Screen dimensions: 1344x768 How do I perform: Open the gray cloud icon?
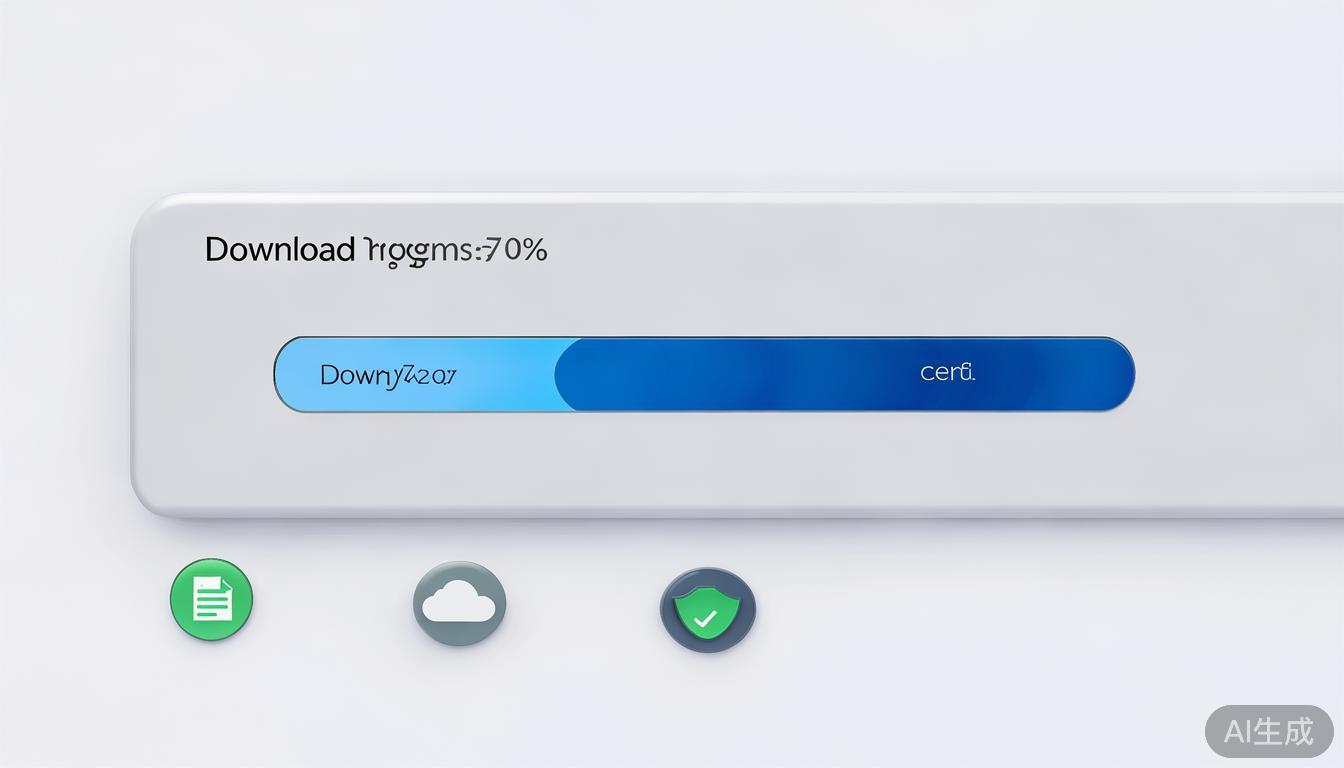[459, 603]
